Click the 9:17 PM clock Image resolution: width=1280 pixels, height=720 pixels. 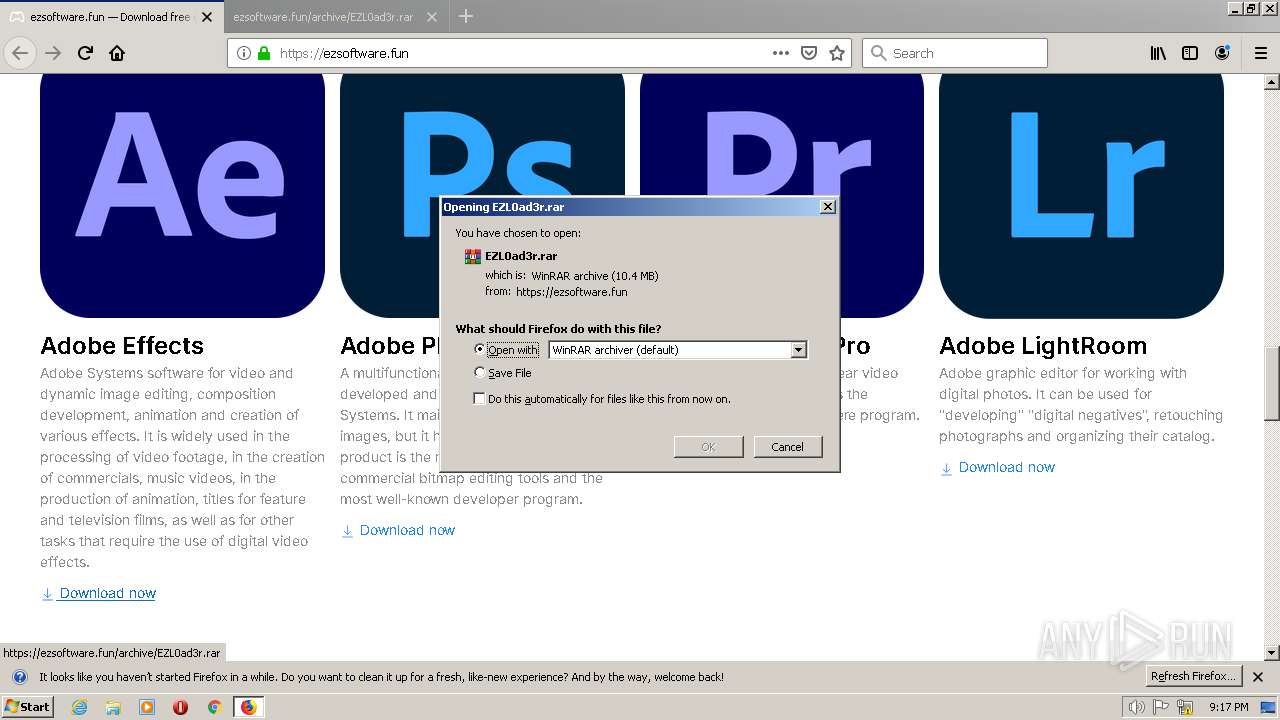[x=1228, y=707]
